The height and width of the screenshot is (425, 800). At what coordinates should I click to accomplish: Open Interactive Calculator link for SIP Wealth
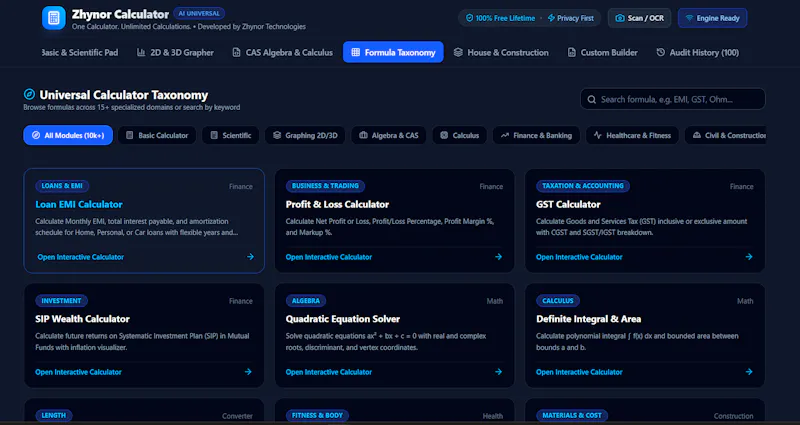79,372
